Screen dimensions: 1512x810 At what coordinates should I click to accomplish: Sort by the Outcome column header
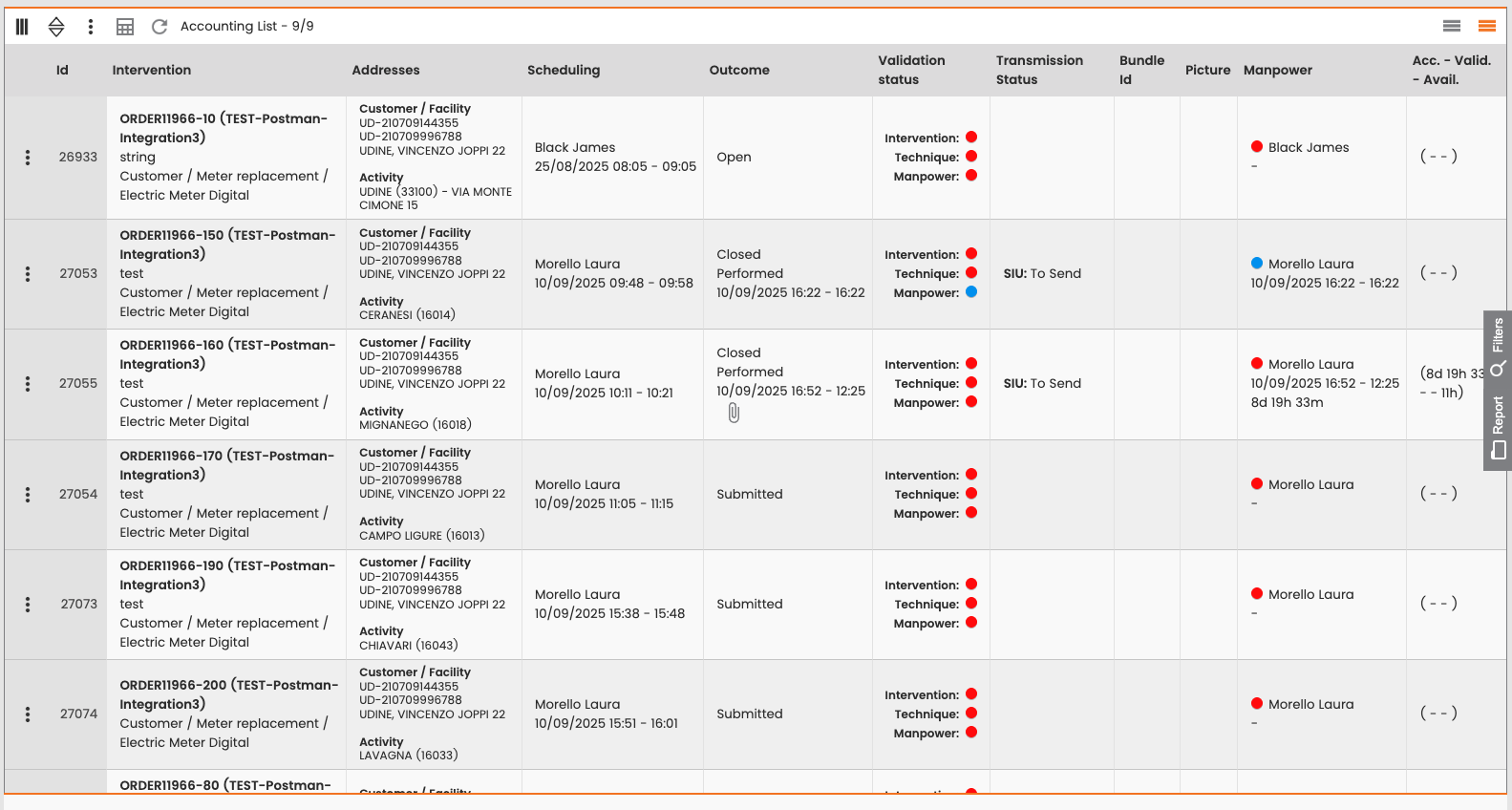[739, 70]
